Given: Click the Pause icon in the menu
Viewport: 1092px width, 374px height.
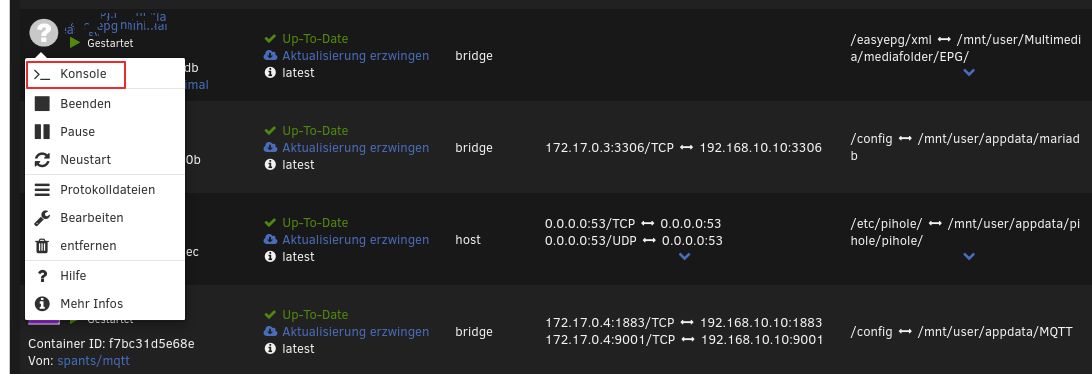Looking at the screenshot, I should coord(42,132).
